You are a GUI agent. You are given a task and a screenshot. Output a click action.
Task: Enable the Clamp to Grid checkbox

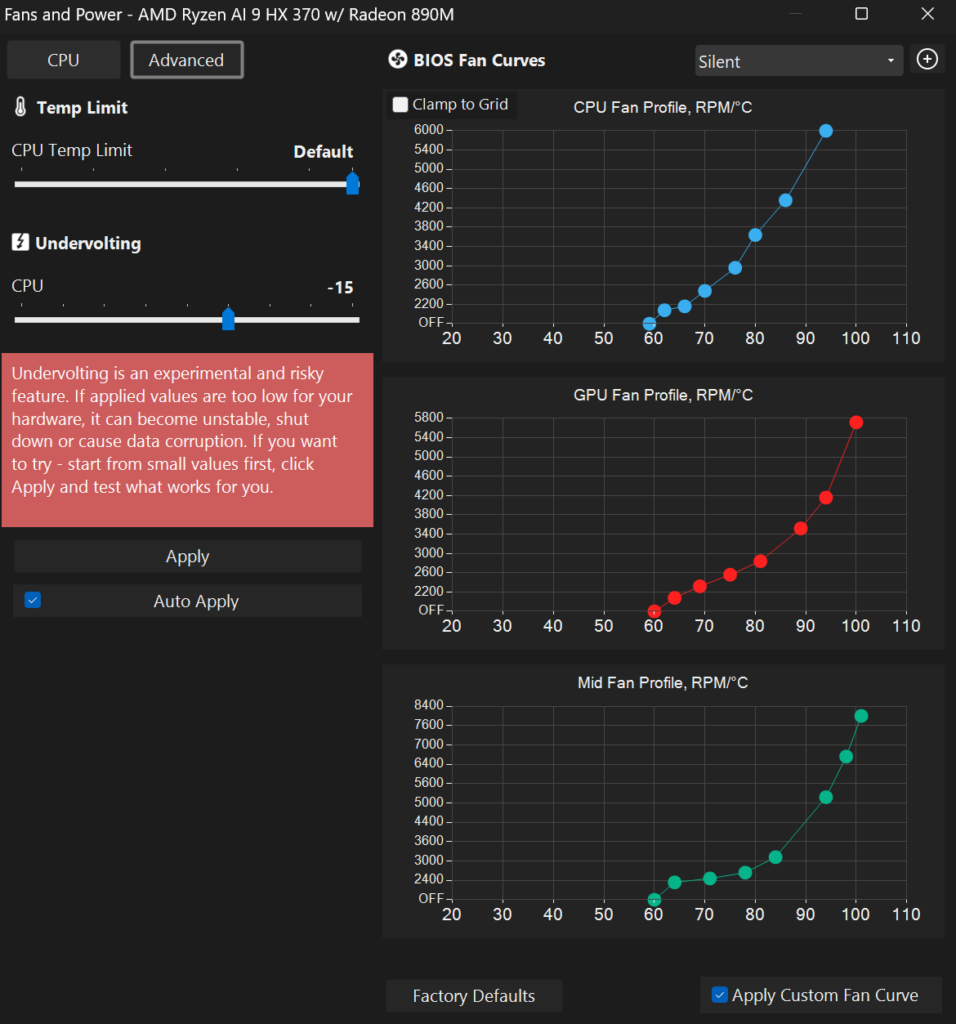(400, 104)
